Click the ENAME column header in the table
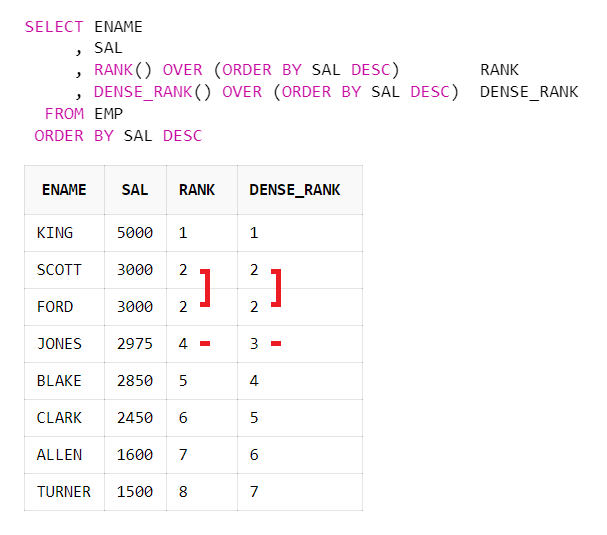The width and height of the screenshot is (607, 535). [x=64, y=190]
